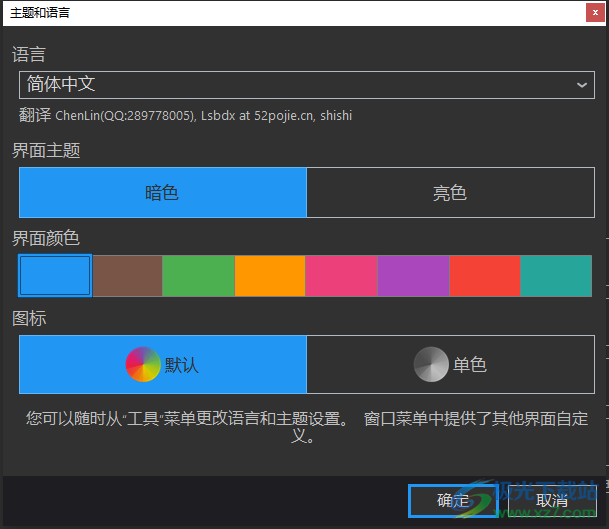Screen dimensions: 609x529
Task: Click the 语言 section label
Action: (x=29, y=54)
